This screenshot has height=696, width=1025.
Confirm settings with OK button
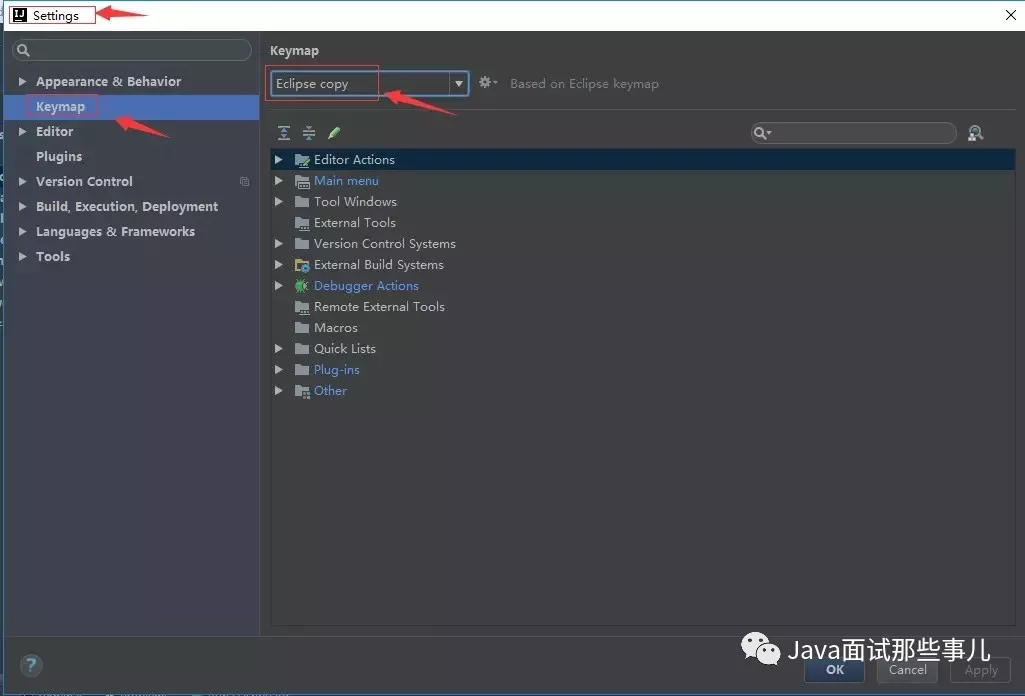[x=835, y=670]
